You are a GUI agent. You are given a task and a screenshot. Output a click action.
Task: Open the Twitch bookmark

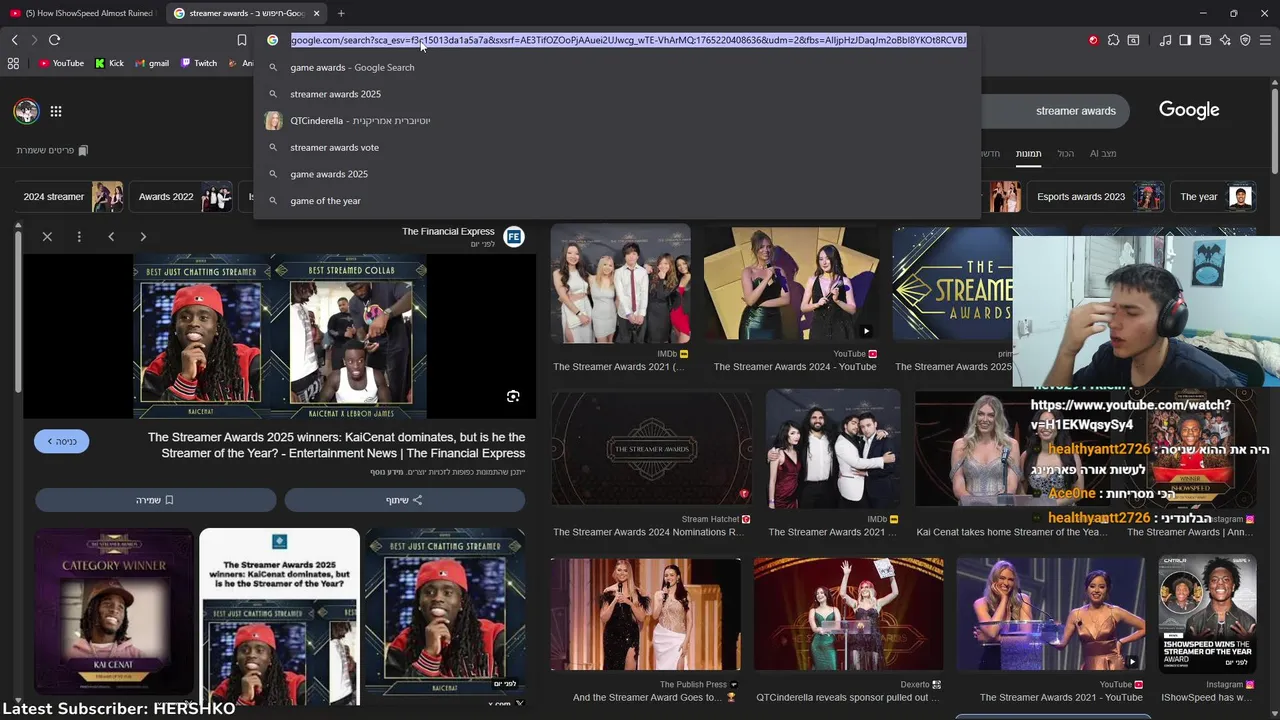(x=198, y=63)
